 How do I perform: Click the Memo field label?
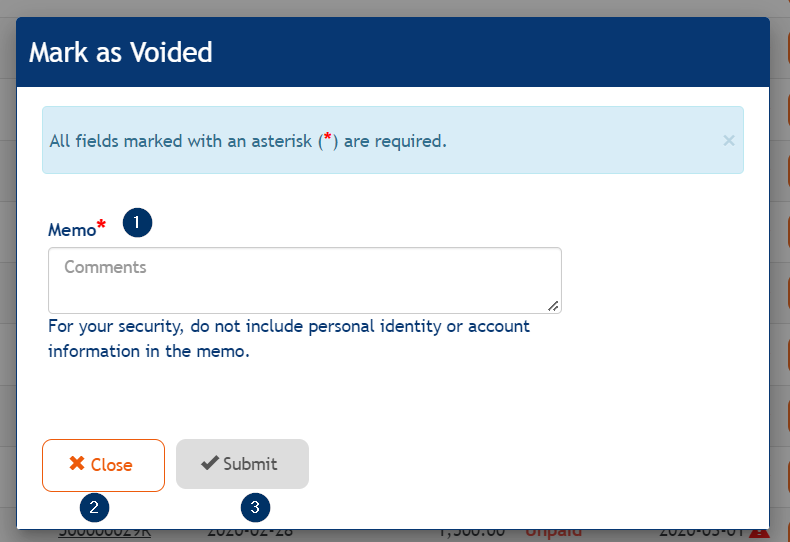click(x=71, y=230)
